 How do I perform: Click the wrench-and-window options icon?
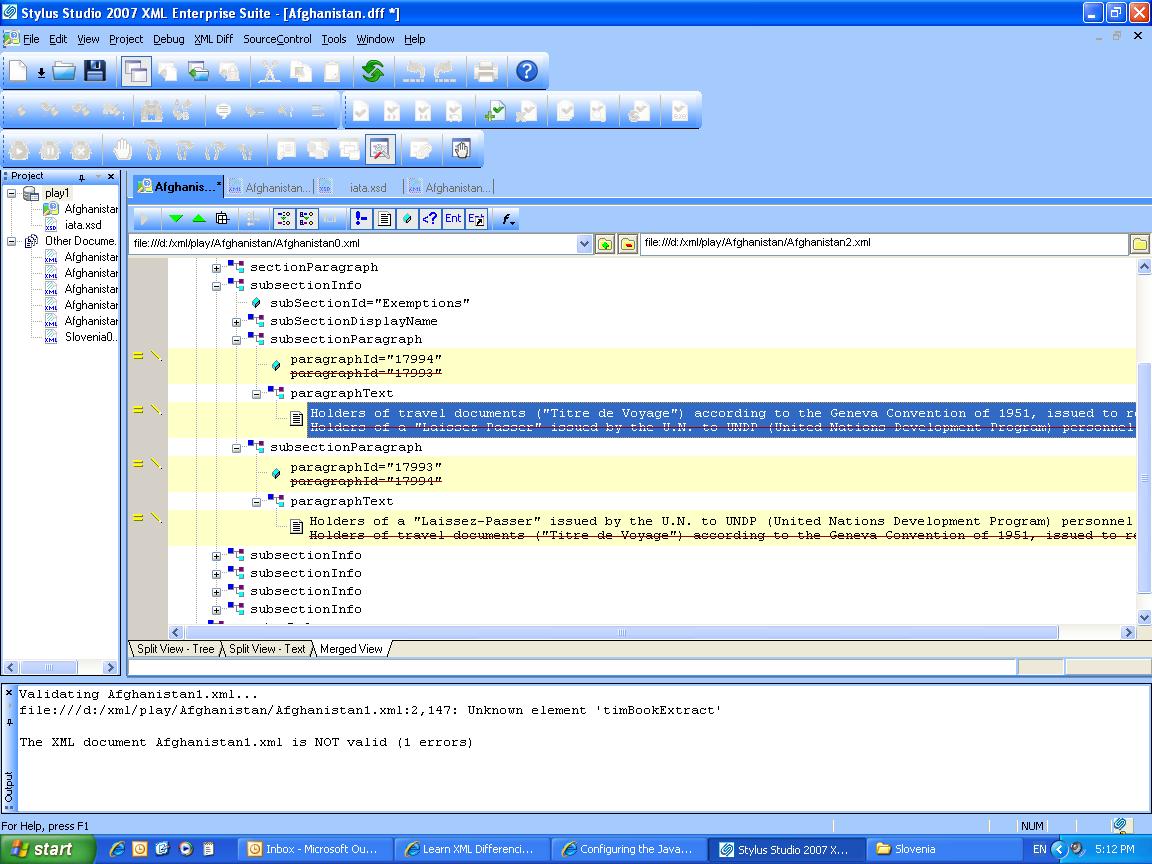coord(381,150)
